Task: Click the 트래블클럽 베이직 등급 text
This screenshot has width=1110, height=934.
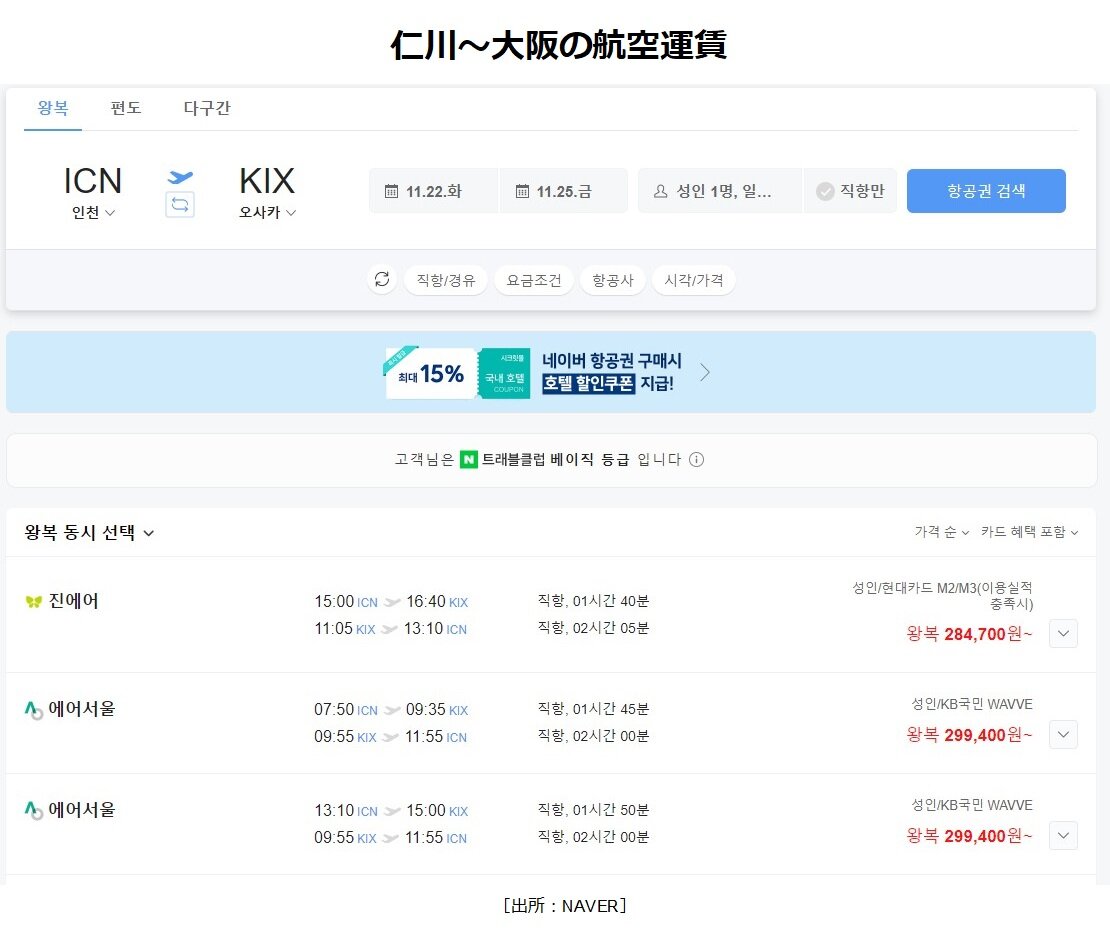Action: tap(555, 460)
